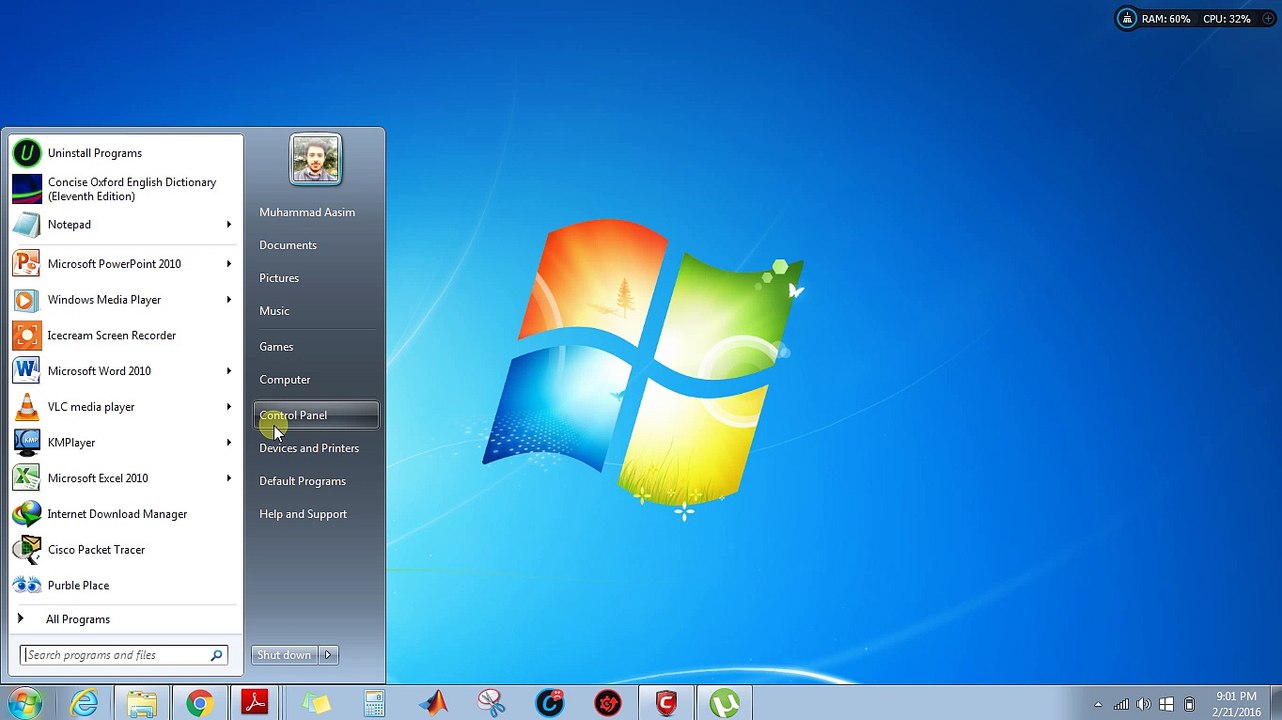The image size is (1282, 720).
Task: Open Help and Support
Action: [303, 514]
